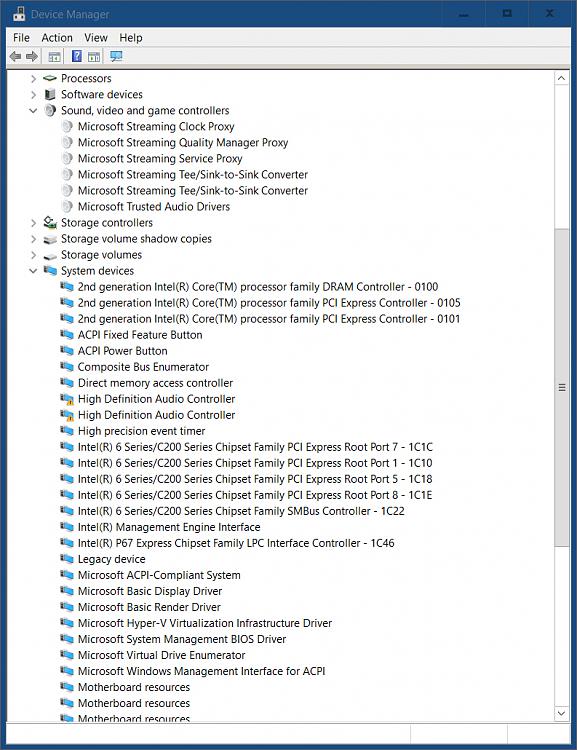Select PCI Express Controller - 0101 device

(269, 319)
